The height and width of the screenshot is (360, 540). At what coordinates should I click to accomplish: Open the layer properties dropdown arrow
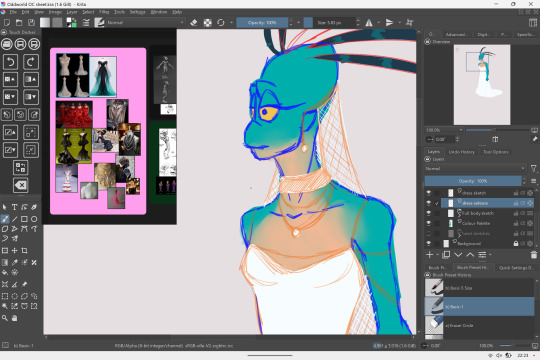click(490, 255)
